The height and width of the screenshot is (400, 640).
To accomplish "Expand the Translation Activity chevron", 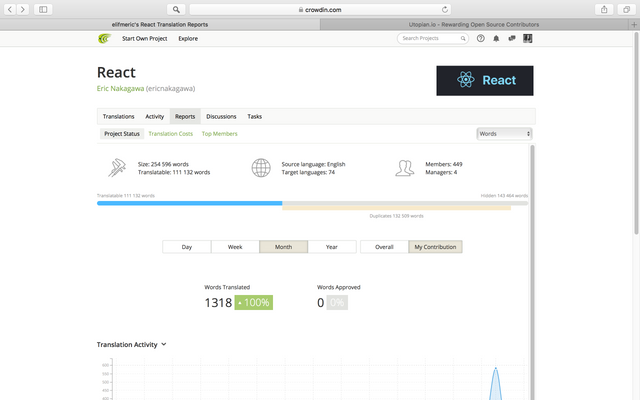I will point(164,344).
